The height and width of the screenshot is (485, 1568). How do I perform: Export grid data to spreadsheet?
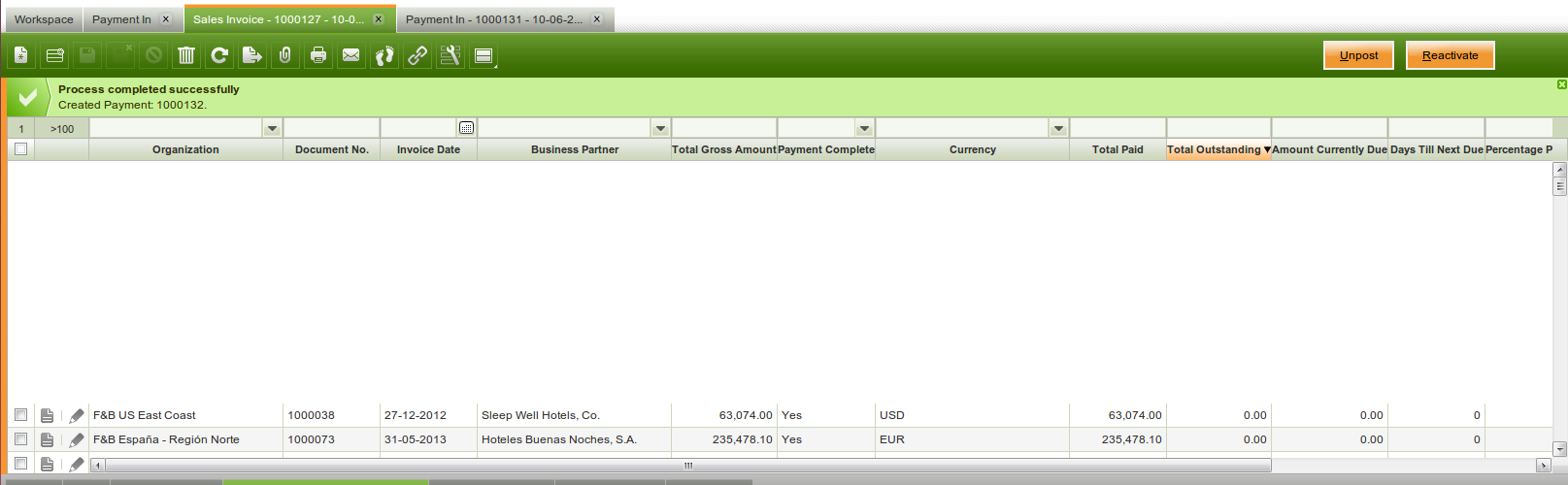point(252,55)
